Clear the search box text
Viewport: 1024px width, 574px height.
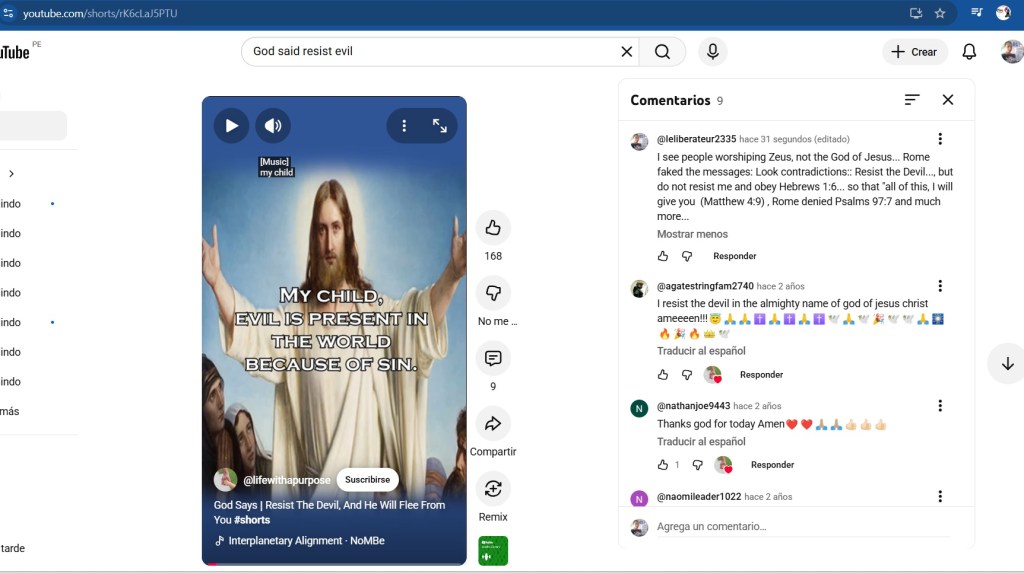tap(627, 52)
